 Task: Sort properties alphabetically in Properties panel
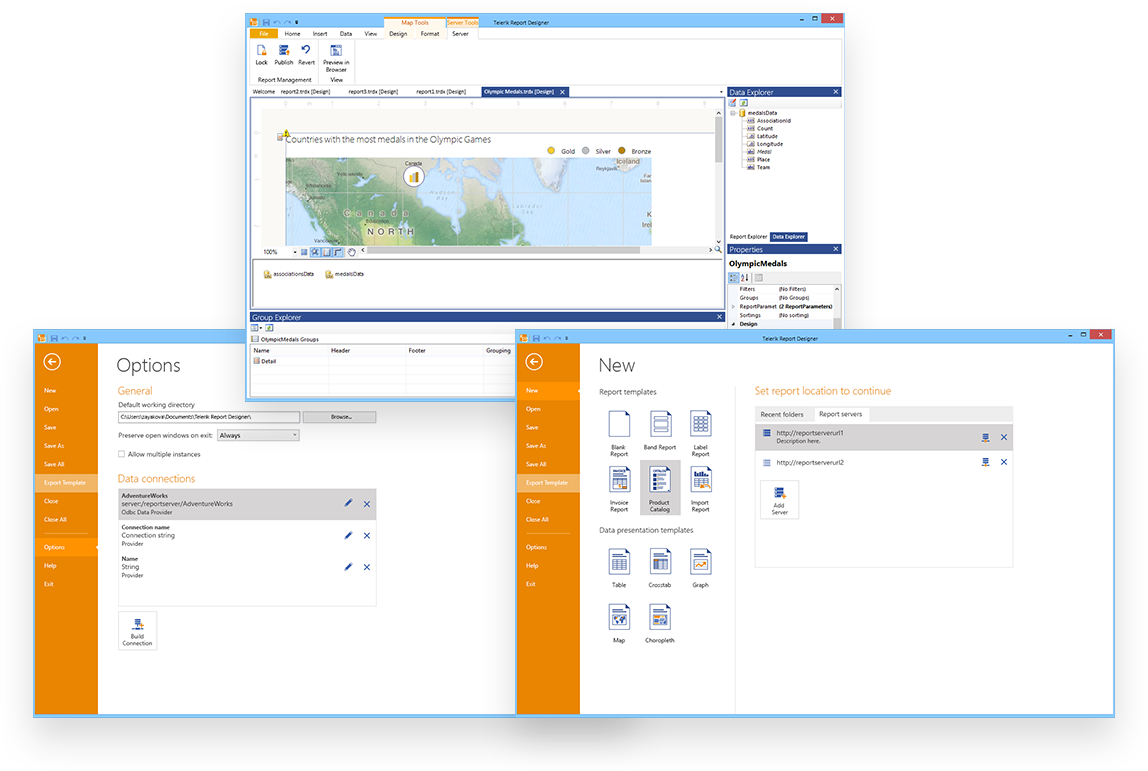pyautogui.click(x=745, y=278)
